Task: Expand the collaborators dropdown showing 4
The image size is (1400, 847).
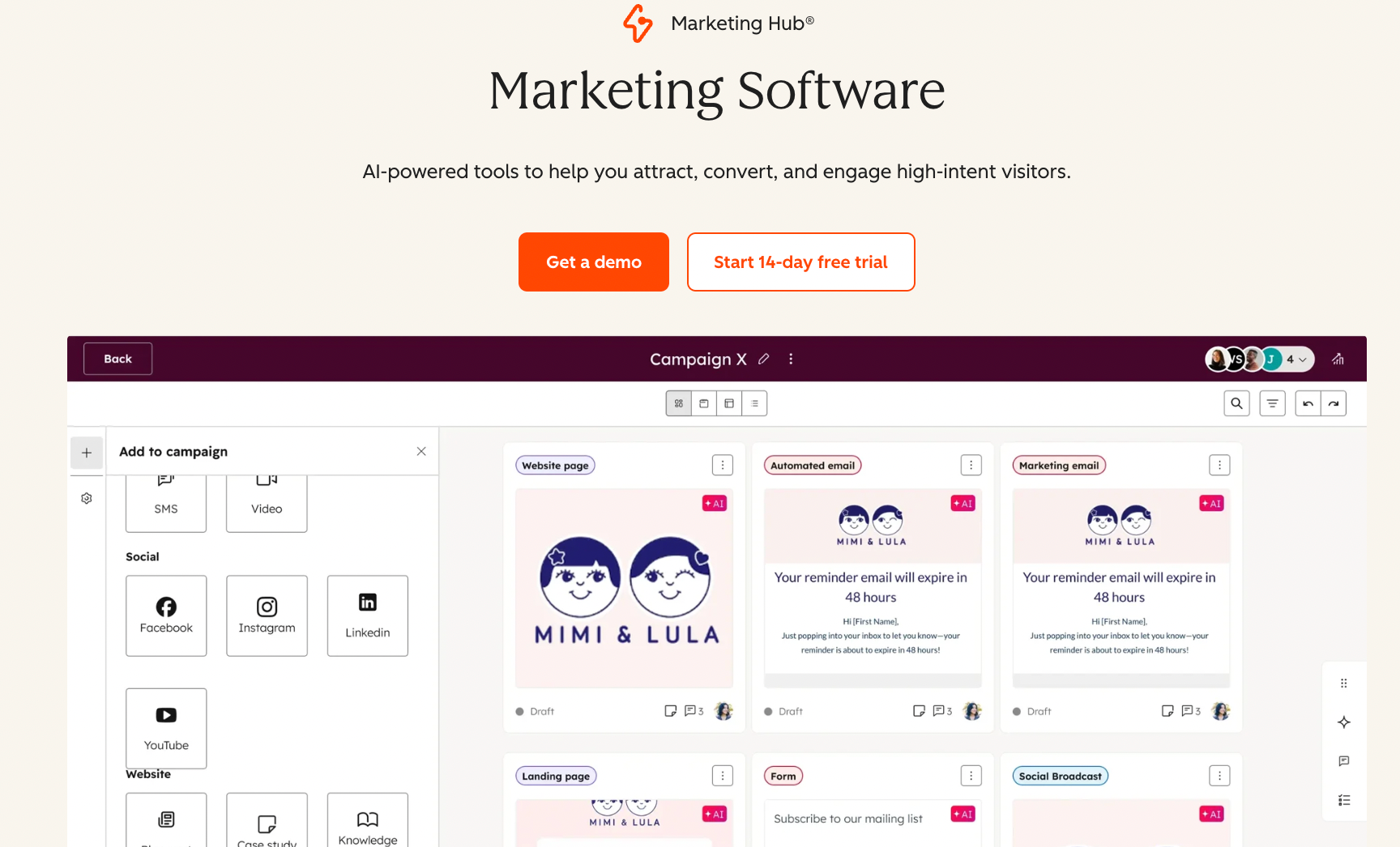Action: coord(1297,359)
